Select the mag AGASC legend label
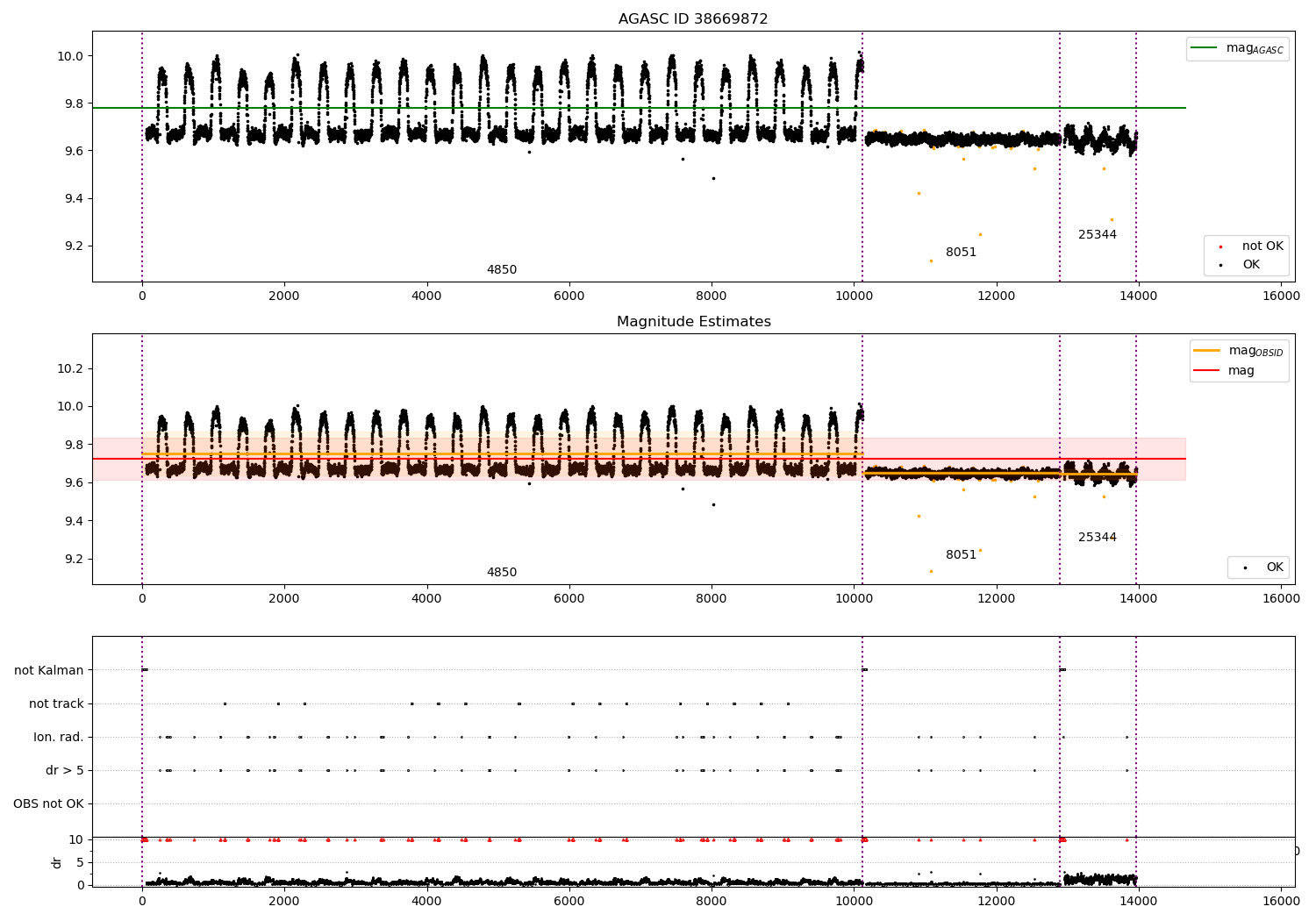1316x921 pixels. (x=1255, y=48)
